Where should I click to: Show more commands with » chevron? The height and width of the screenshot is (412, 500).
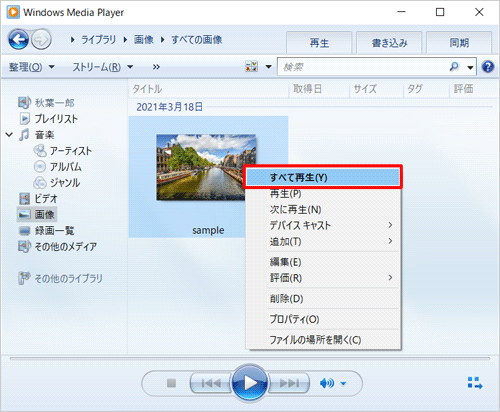[156, 67]
